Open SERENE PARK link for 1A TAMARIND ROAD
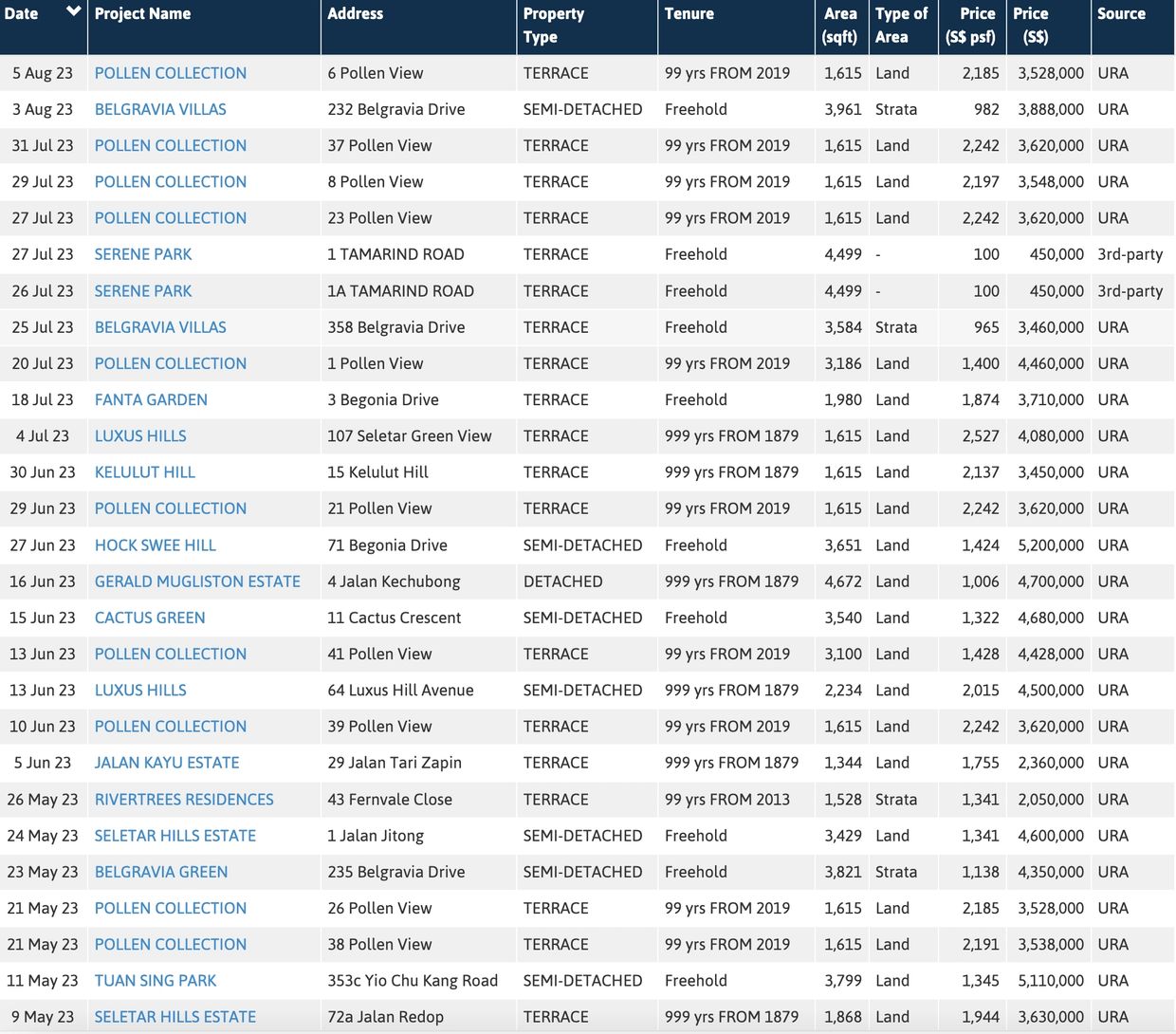The width and height of the screenshot is (1176, 1034). coord(143,291)
